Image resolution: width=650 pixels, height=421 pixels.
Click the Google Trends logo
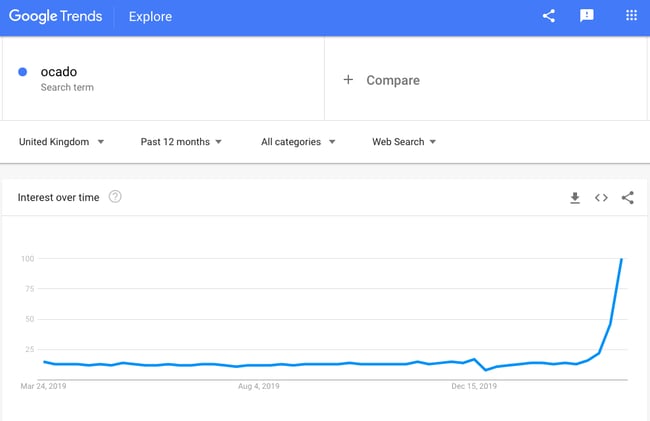tap(56, 16)
